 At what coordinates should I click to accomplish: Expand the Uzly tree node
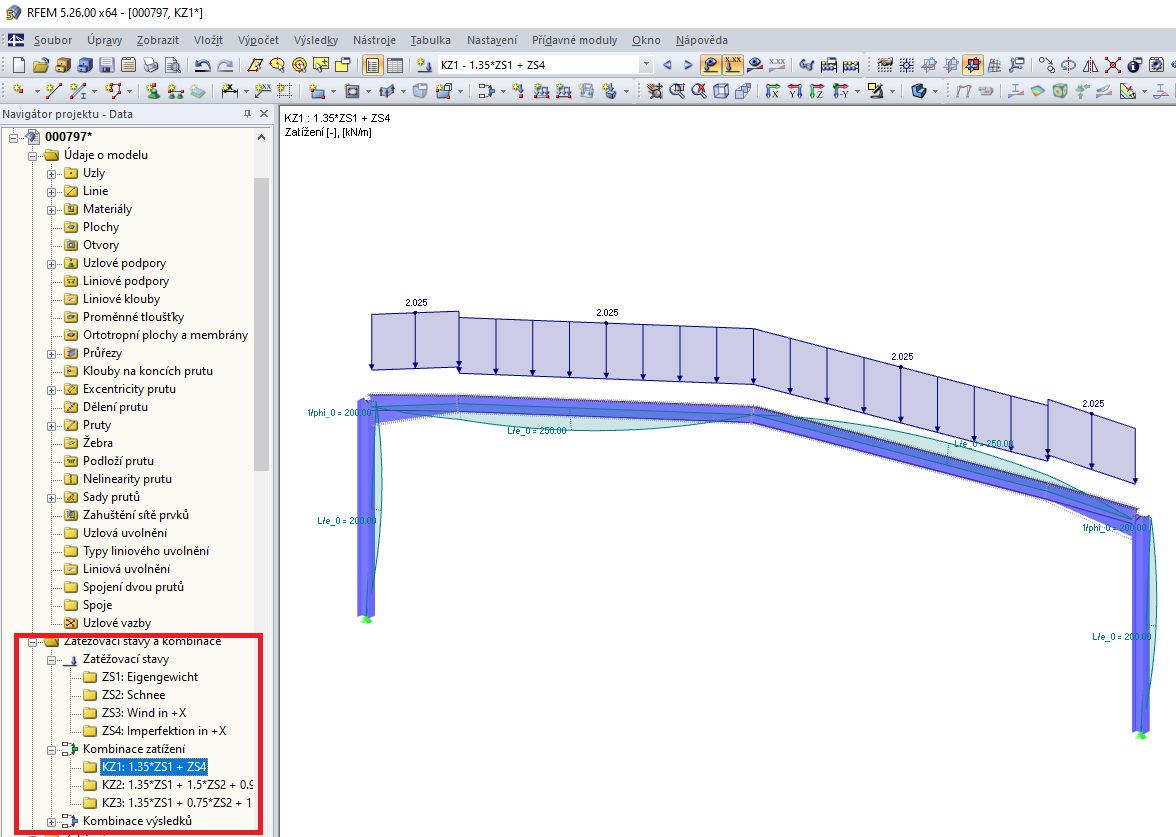click(52, 173)
